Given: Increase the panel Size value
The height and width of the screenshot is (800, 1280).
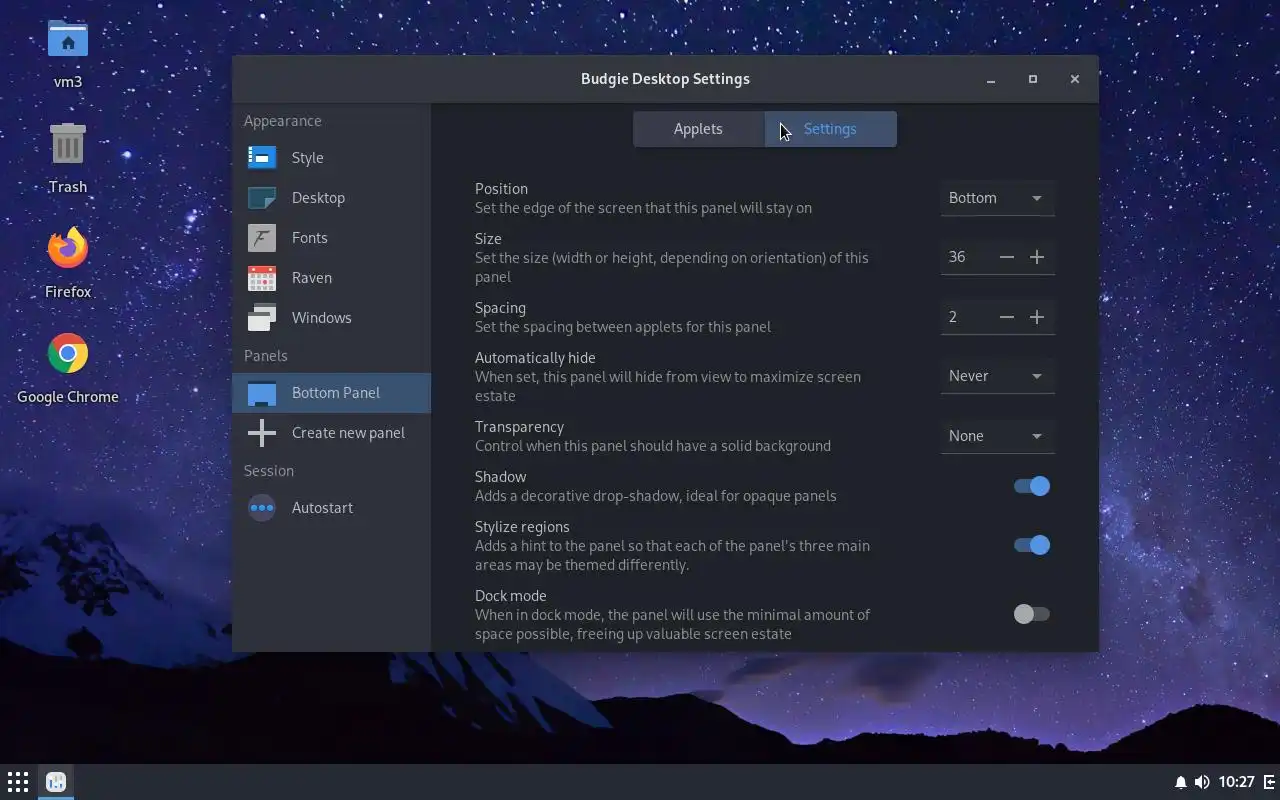Looking at the screenshot, I should [x=1037, y=257].
